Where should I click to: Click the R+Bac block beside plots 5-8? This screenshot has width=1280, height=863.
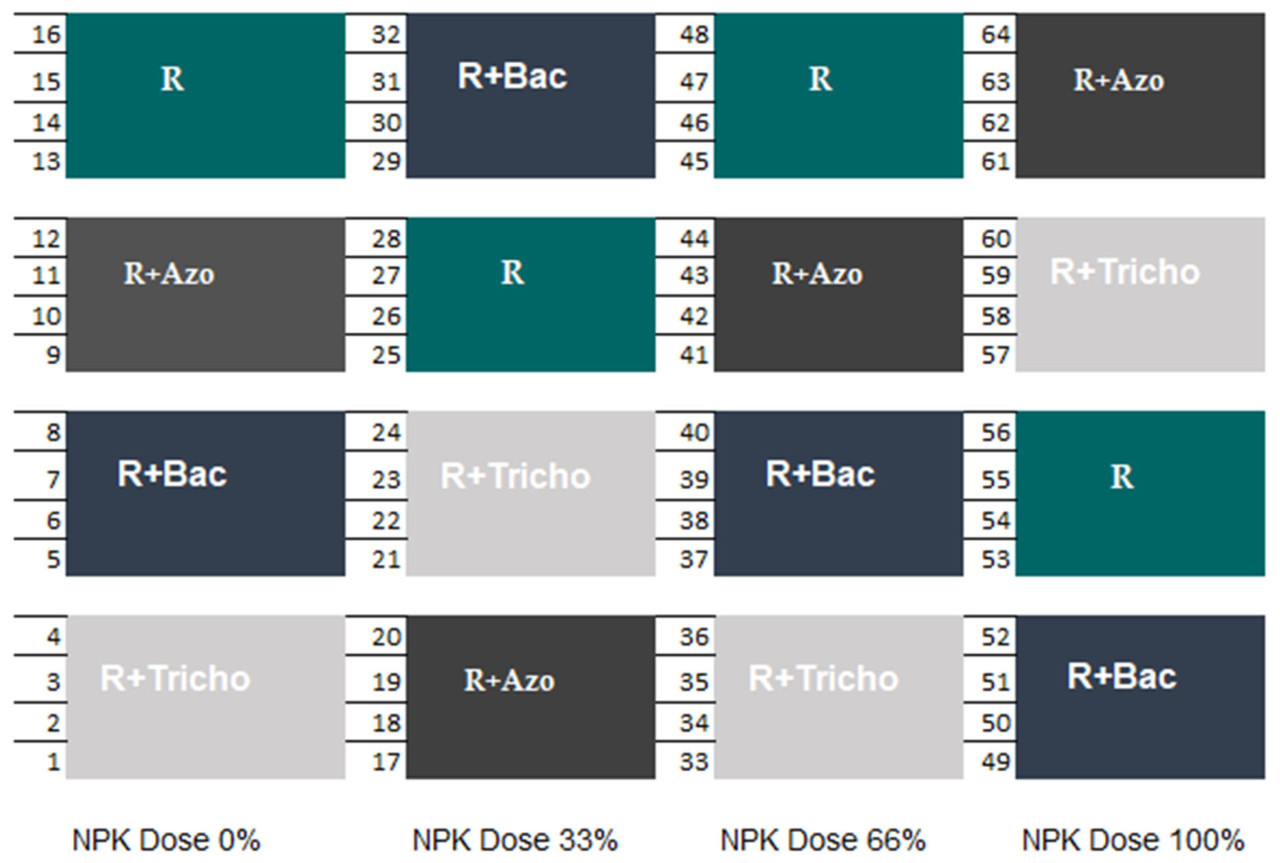[205, 492]
